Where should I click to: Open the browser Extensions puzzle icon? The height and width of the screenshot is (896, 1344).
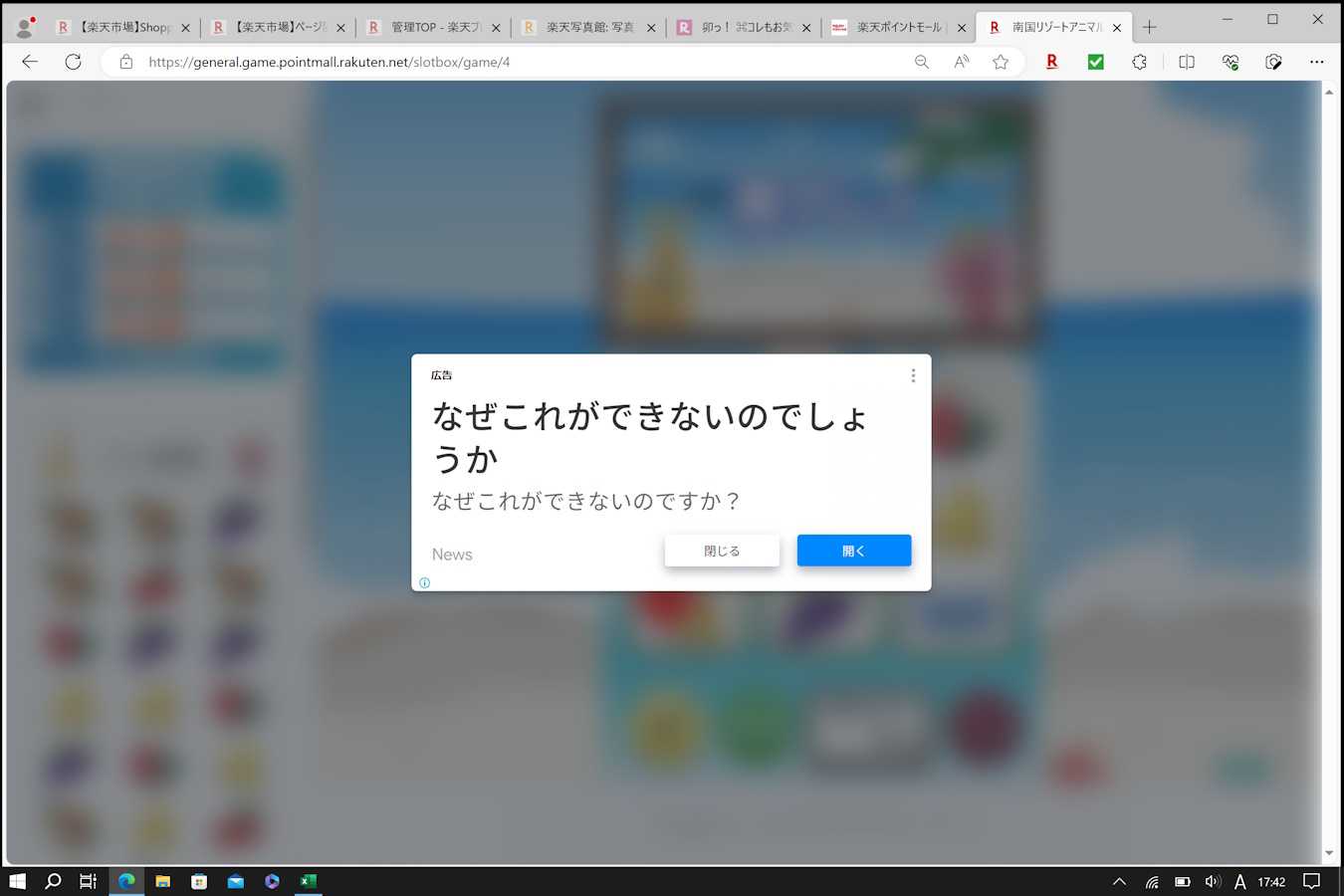click(x=1140, y=62)
